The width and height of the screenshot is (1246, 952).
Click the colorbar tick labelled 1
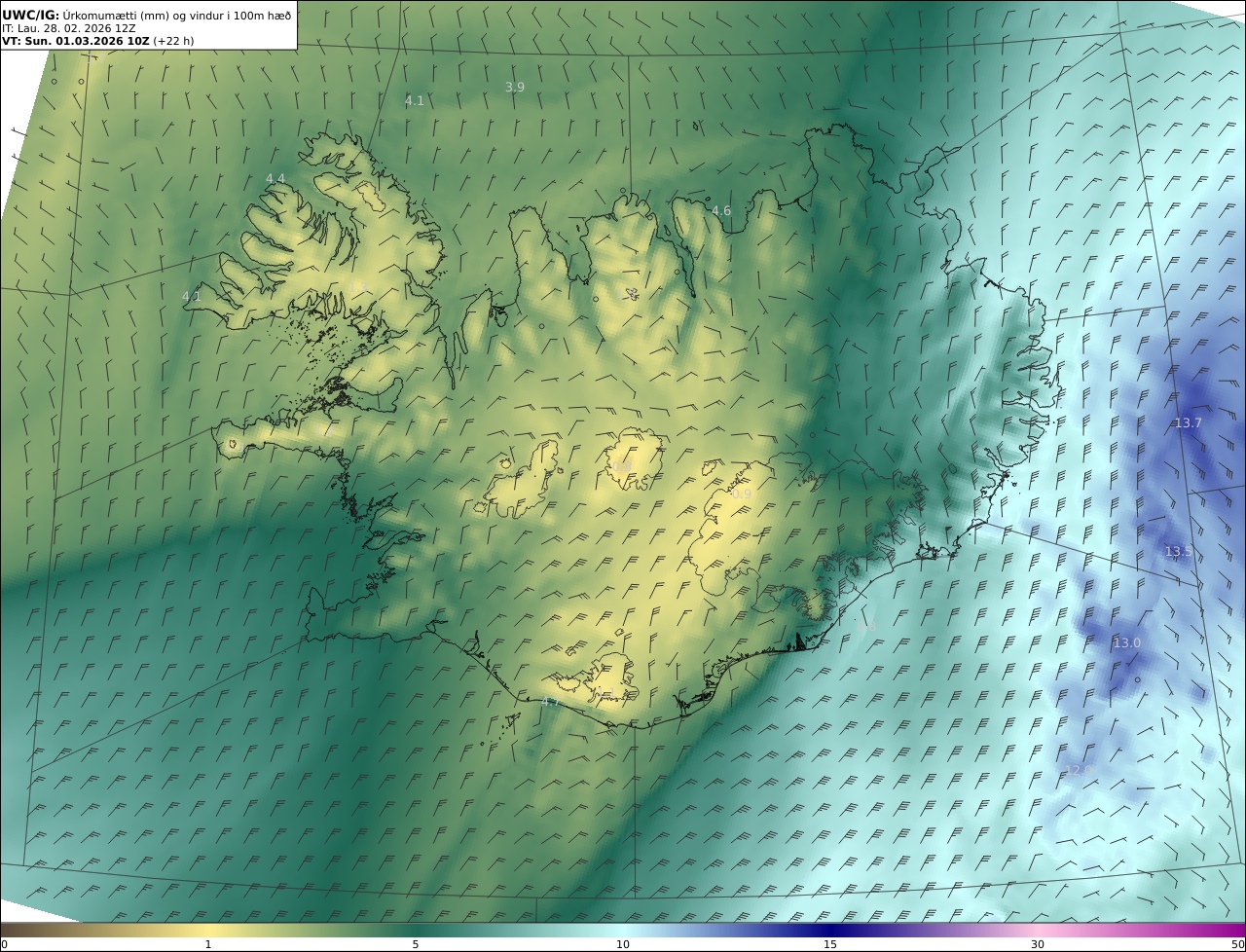coord(208,944)
